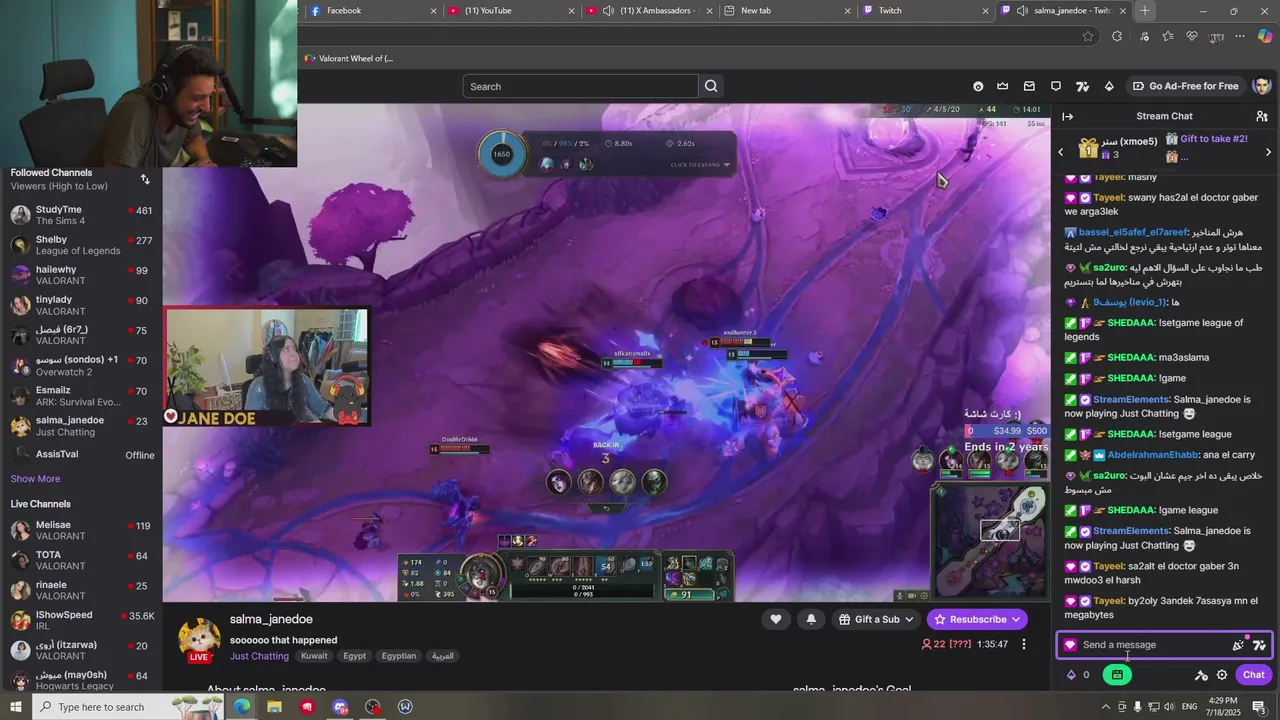The height and width of the screenshot is (720, 1280).
Task: Open the Just Chatting category link
Action: click(x=259, y=656)
